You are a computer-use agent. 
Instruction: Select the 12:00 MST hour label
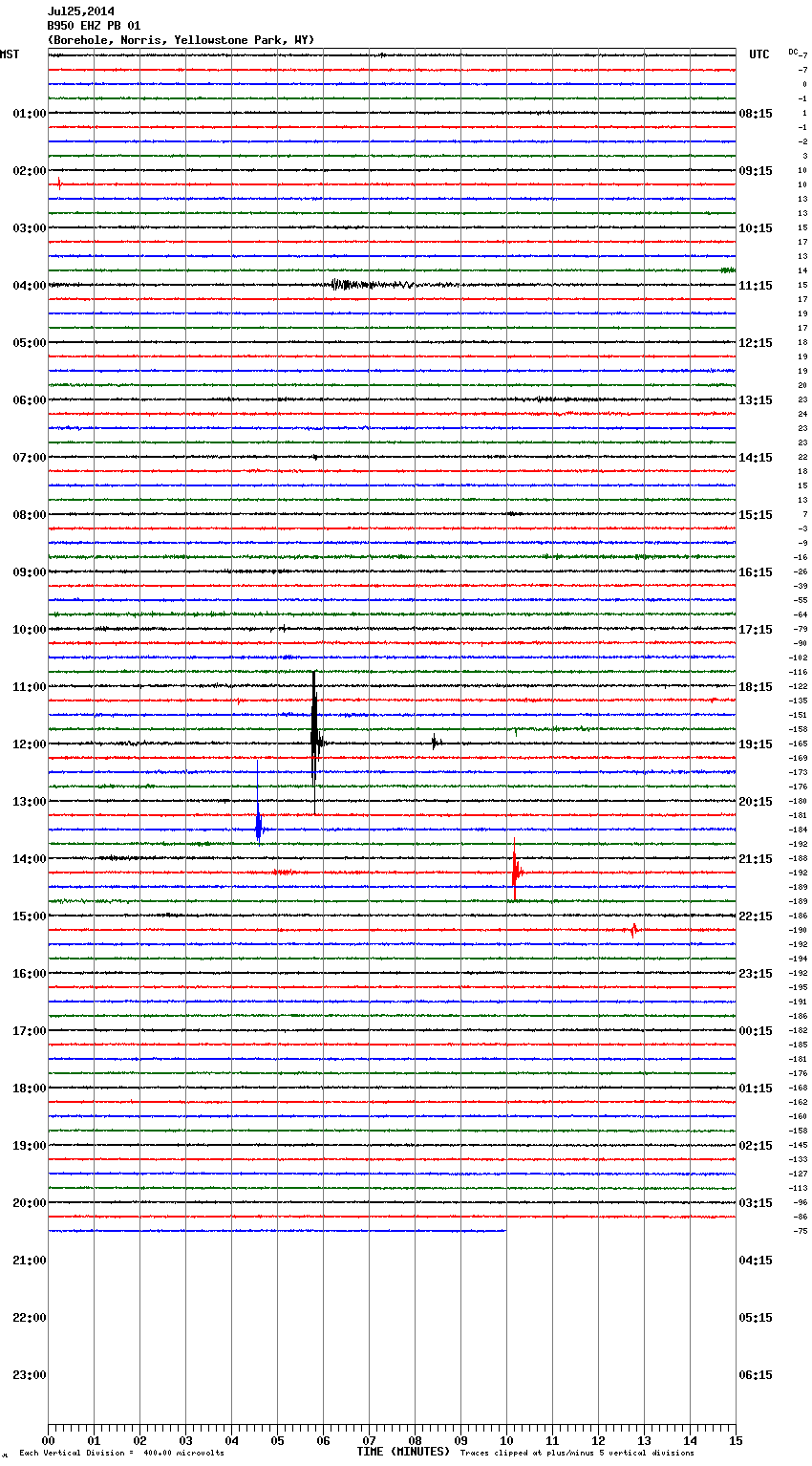pyautogui.click(x=30, y=744)
